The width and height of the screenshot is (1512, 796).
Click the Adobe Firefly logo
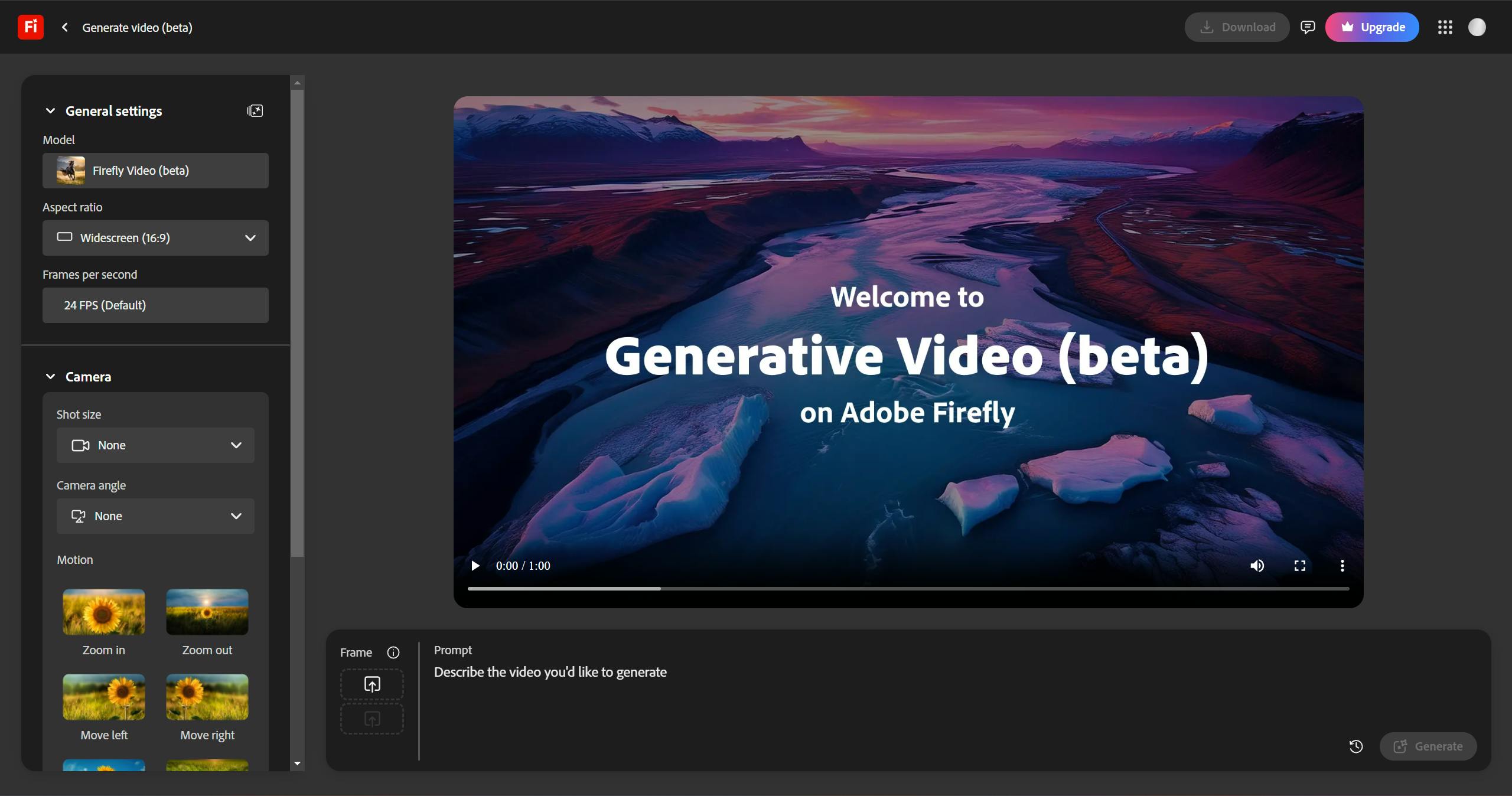point(31,27)
